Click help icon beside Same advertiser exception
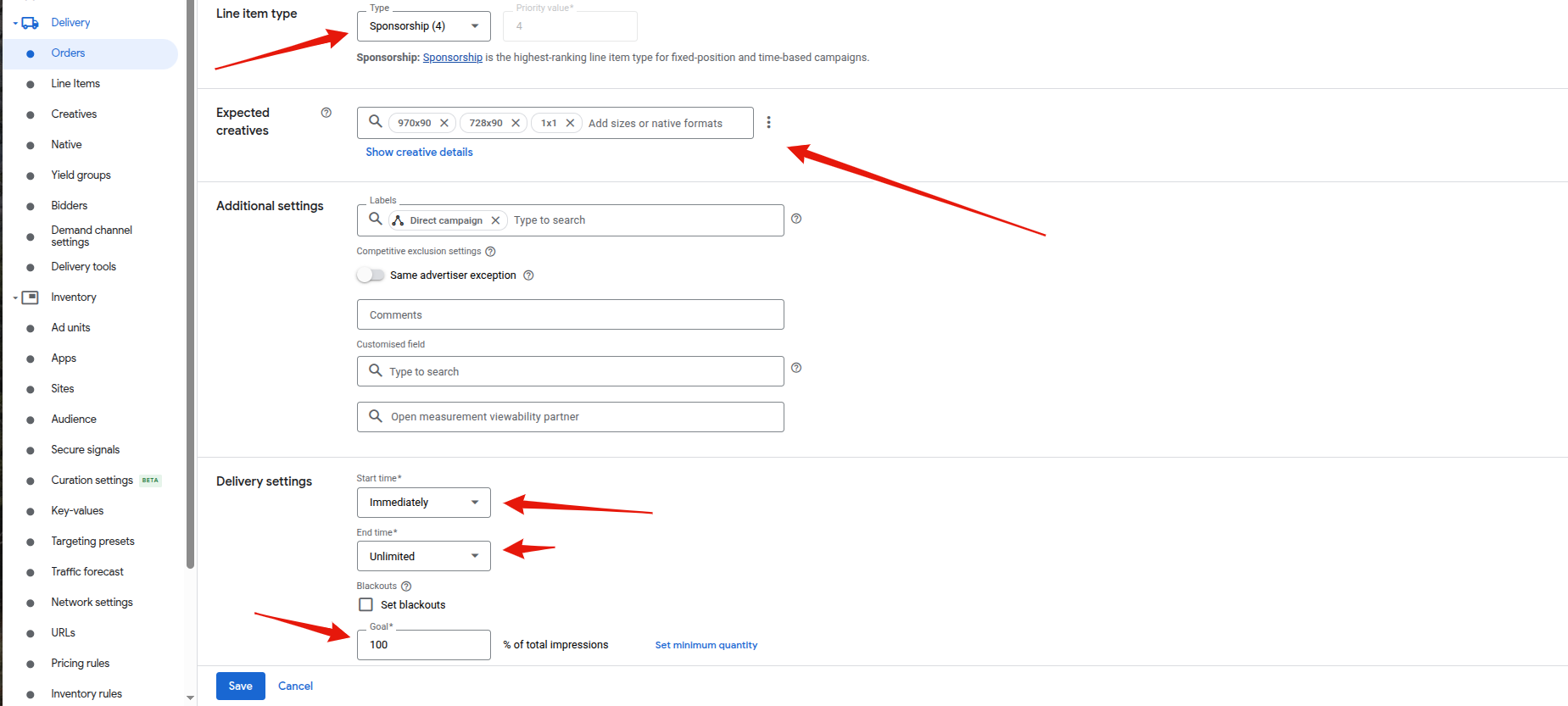Image resolution: width=1568 pixels, height=706 pixels. (x=528, y=275)
